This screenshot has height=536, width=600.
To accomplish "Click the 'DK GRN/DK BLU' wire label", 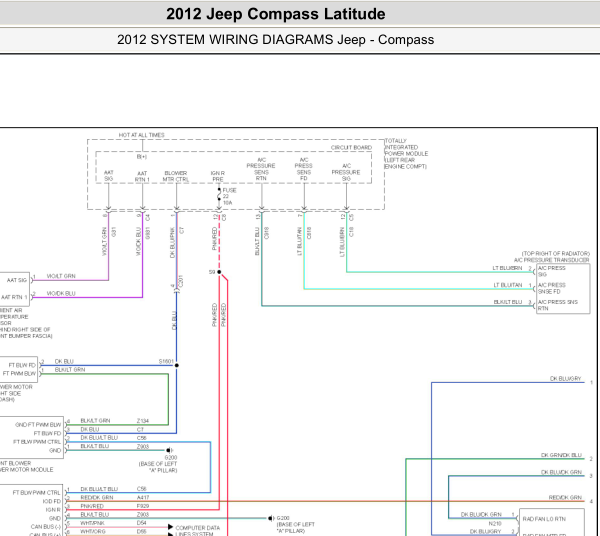I will (561, 455).
